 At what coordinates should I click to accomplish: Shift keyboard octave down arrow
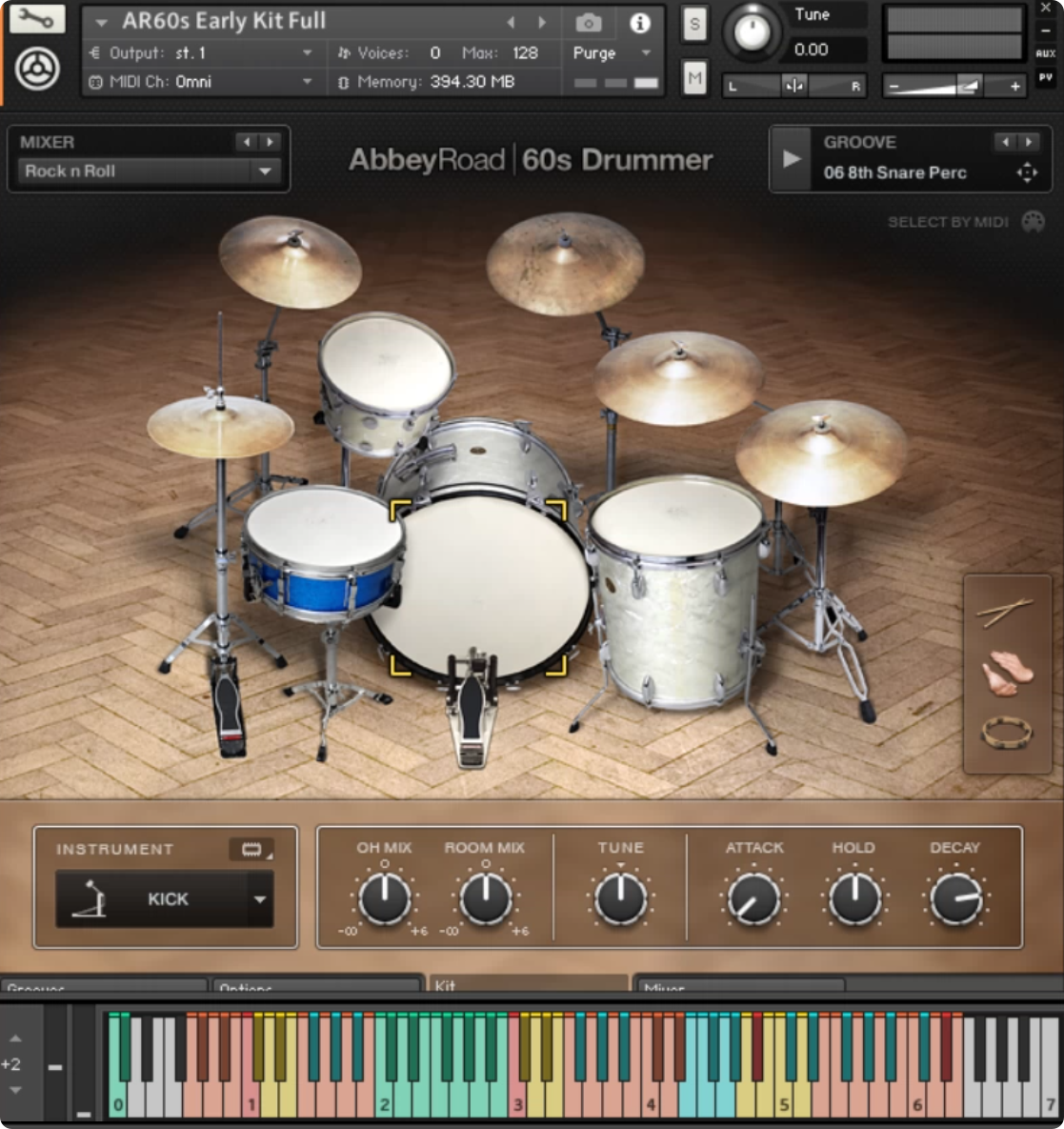pyautogui.click(x=15, y=1090)
